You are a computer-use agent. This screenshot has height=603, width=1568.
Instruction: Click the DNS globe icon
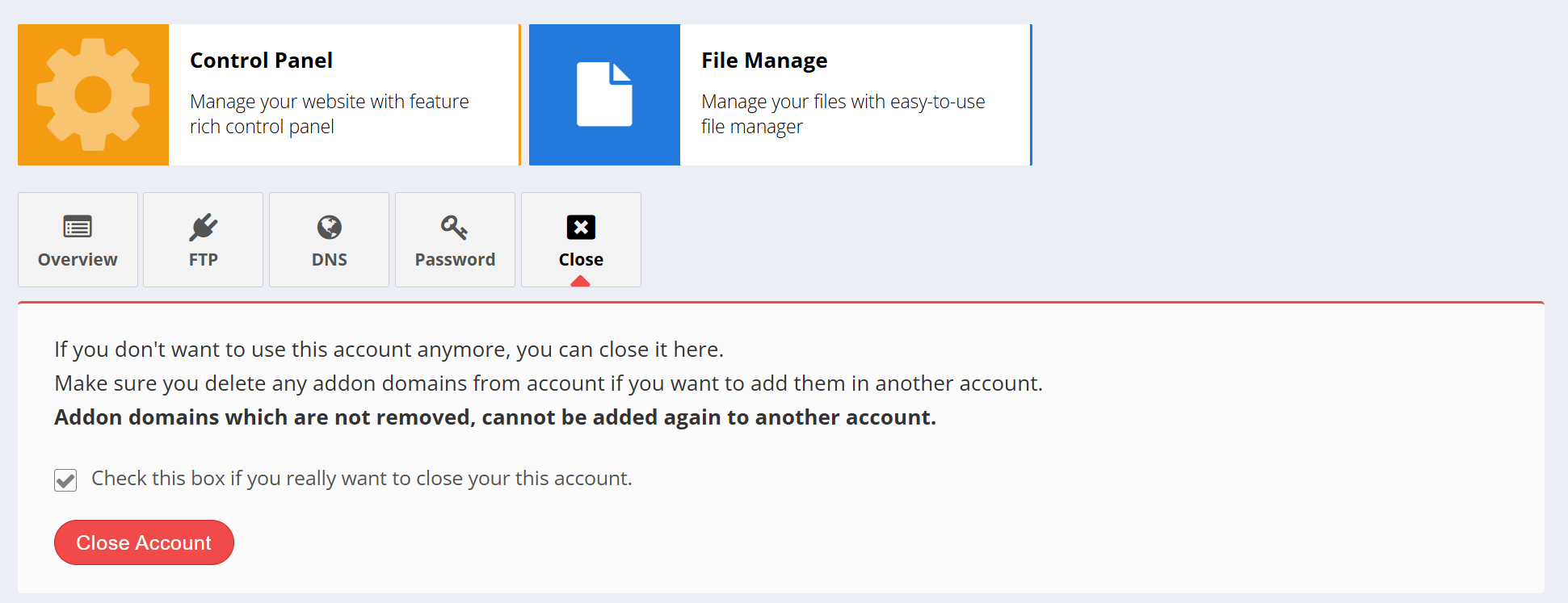point(329,227)
